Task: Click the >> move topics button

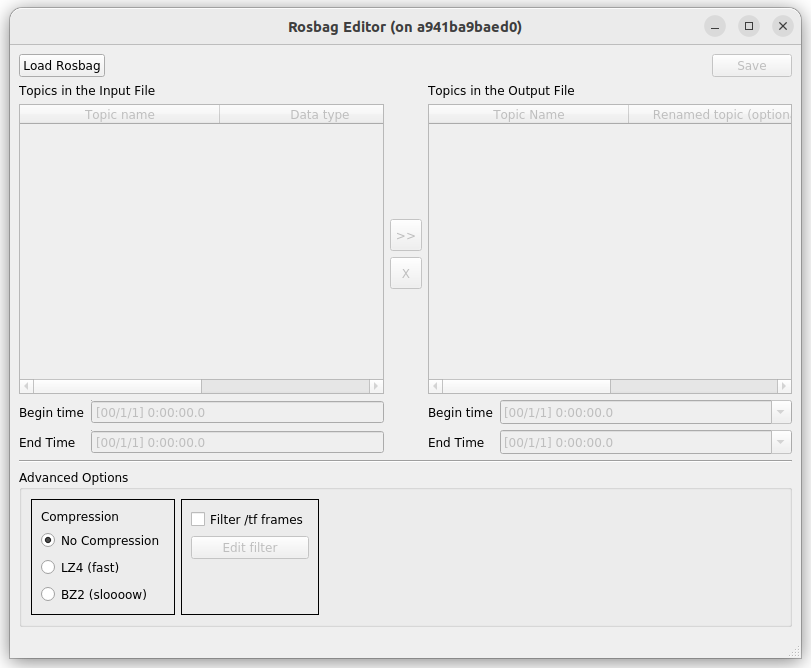Action: click(x=406, y=236)
